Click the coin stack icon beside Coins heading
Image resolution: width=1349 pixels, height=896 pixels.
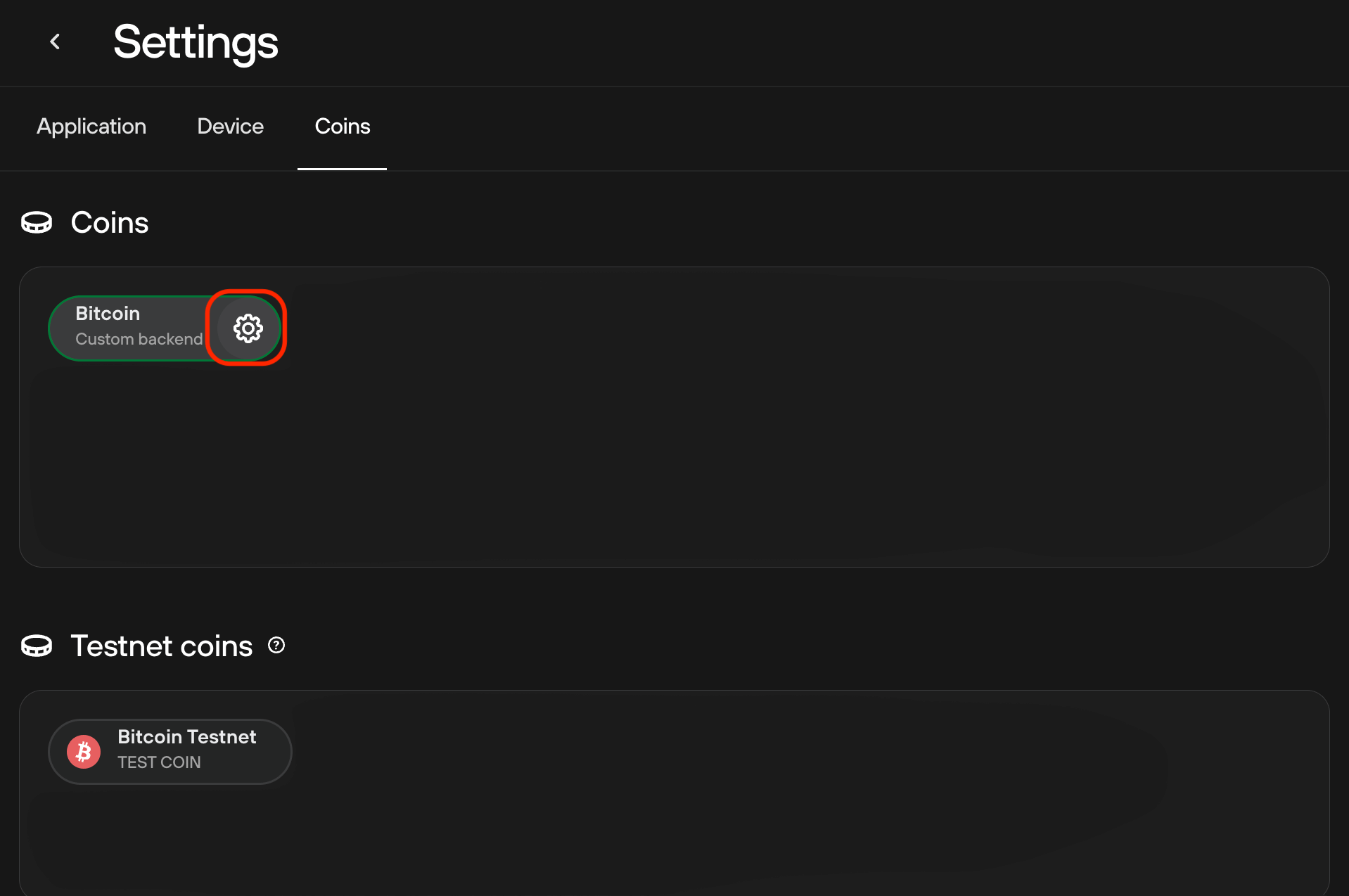point(37,223)
